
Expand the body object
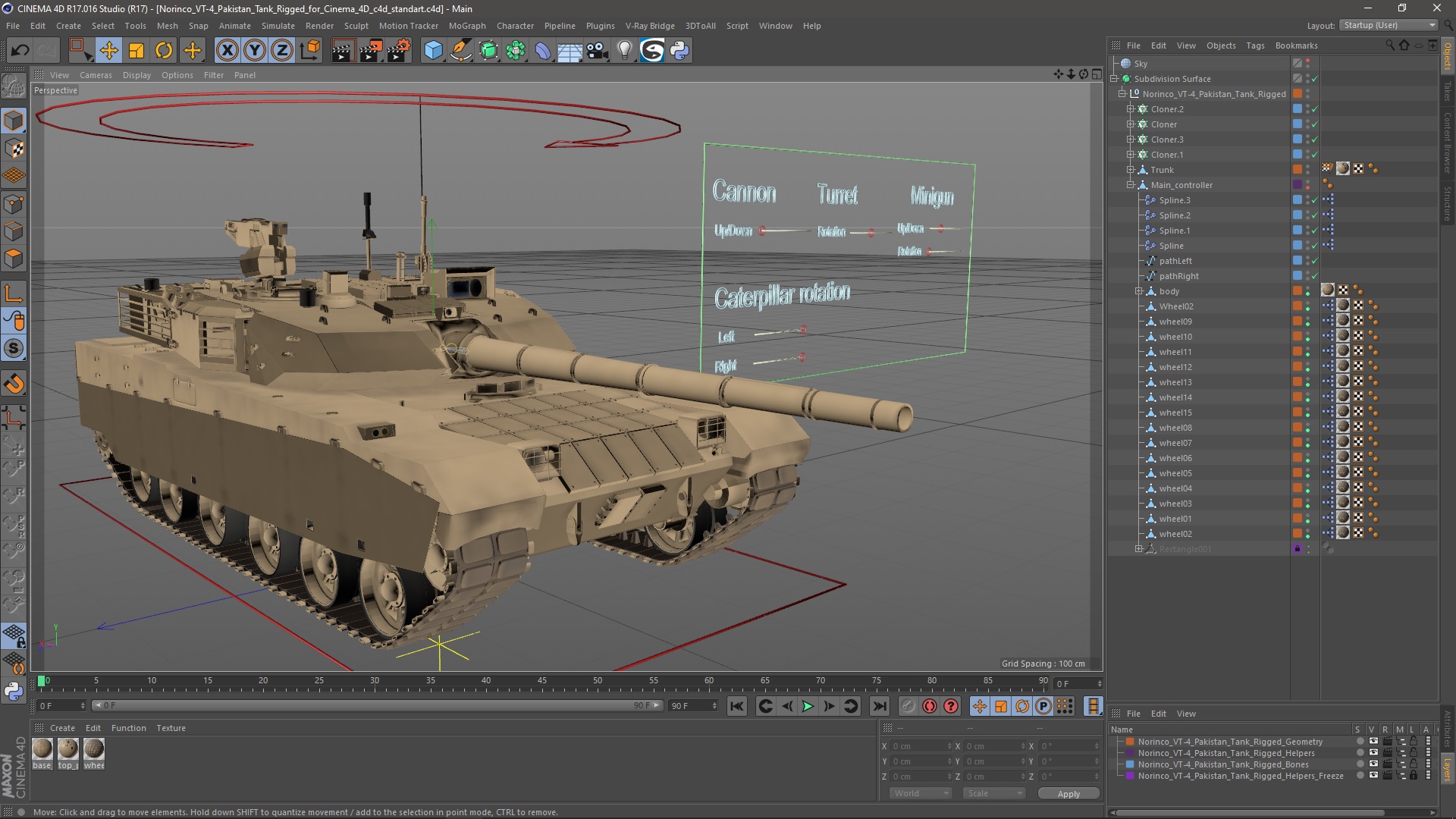(x=1138, y=291)
